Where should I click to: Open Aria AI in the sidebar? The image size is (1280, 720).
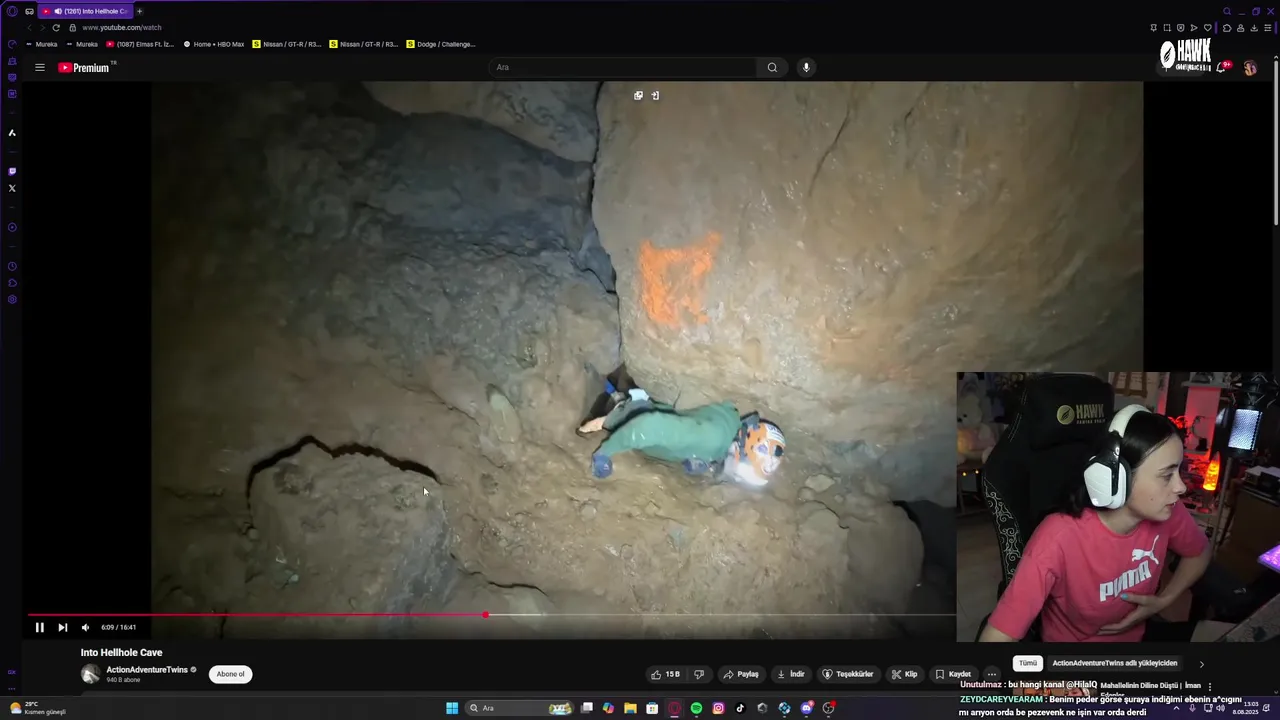(x=12, y=133)
